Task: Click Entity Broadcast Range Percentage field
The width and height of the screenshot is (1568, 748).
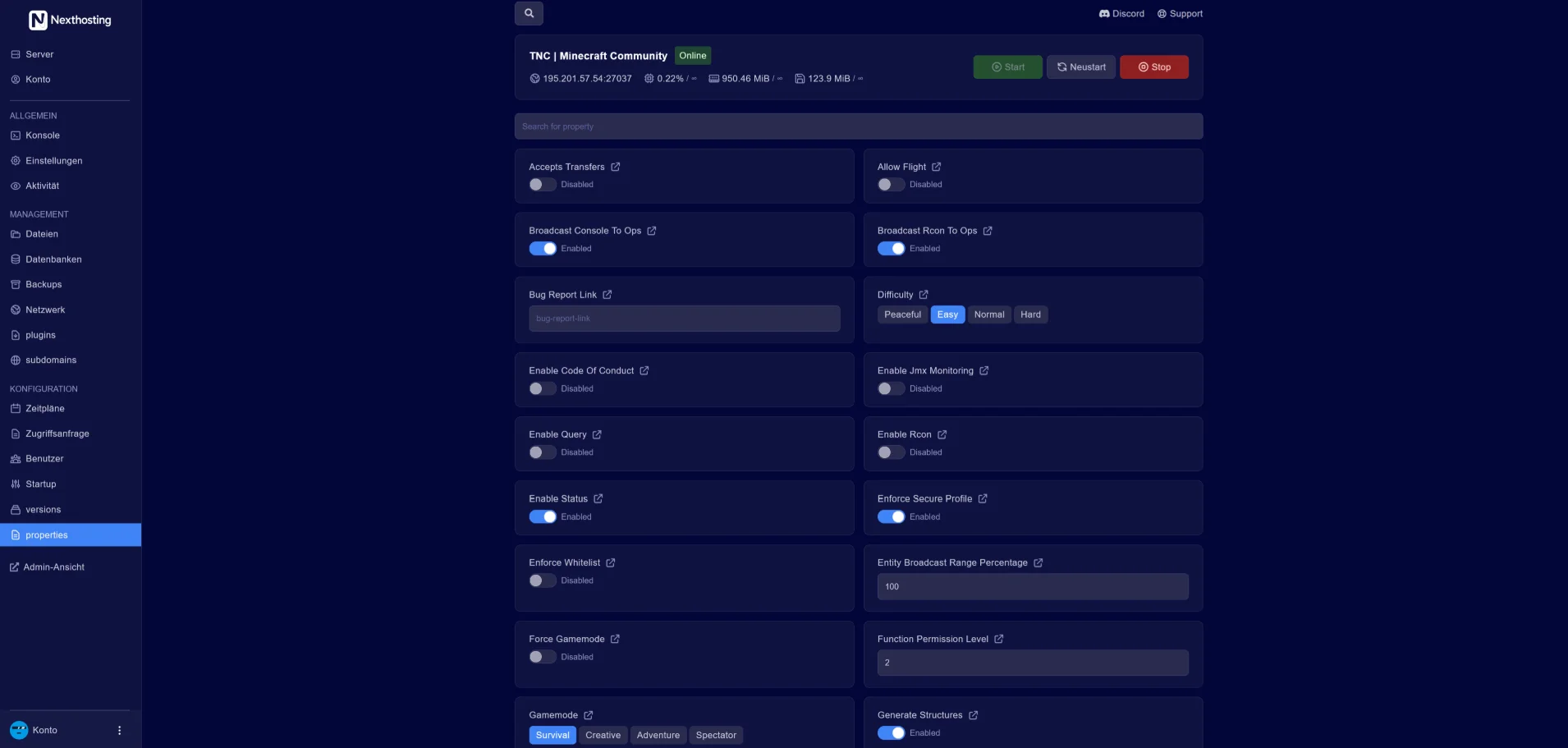Action: click(1033, 586)
